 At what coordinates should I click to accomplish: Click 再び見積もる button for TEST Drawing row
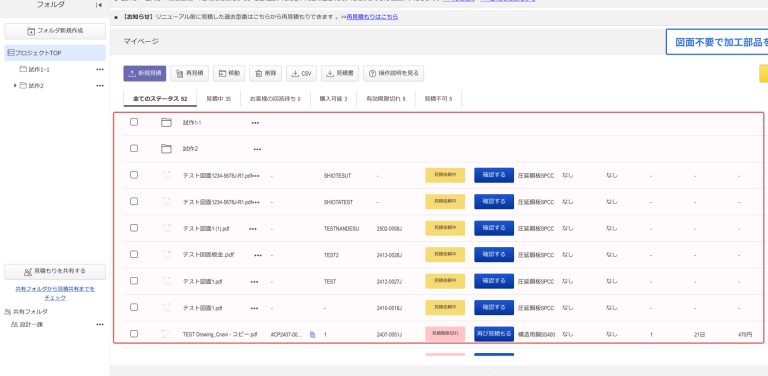(x=494, y=334)
